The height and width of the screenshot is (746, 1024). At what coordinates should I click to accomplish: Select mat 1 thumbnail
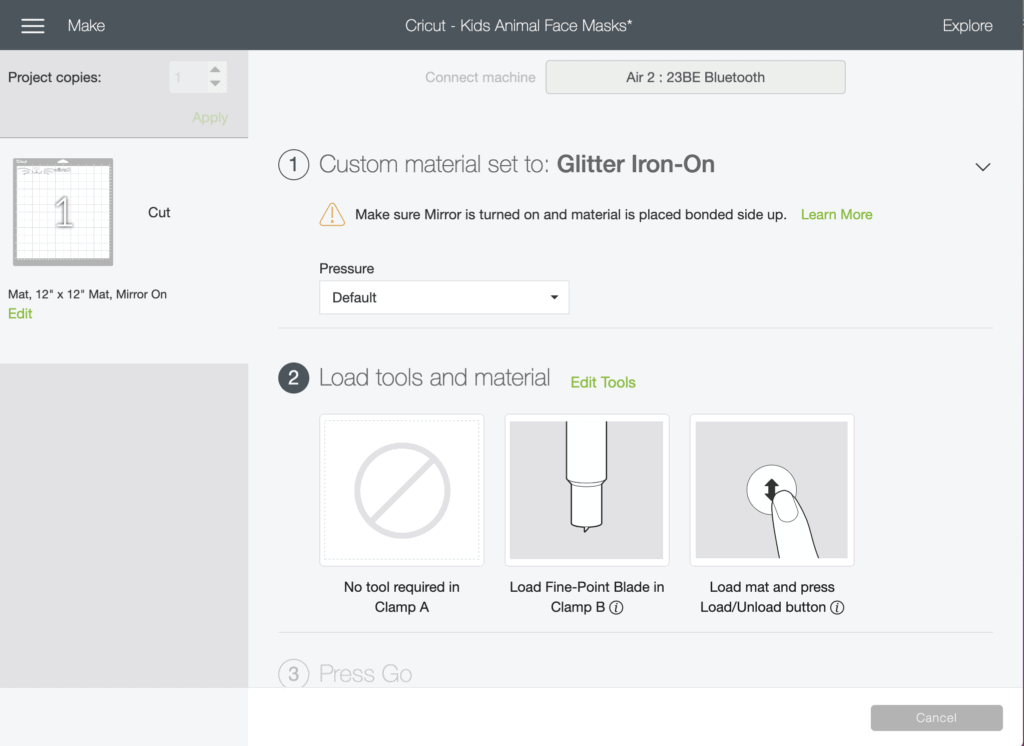click(x=63, y=212)
